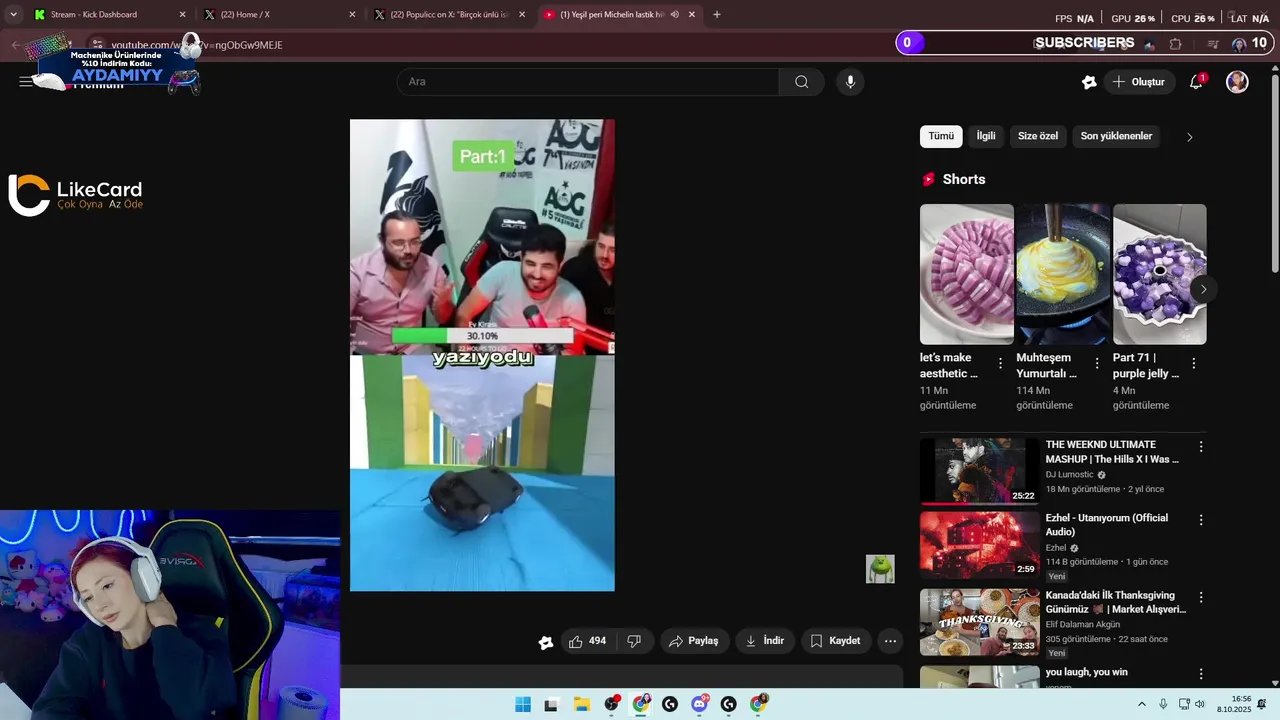The image size is (1280, 720).
Task: Click the channel watermark on video
Action: [880, 569]
